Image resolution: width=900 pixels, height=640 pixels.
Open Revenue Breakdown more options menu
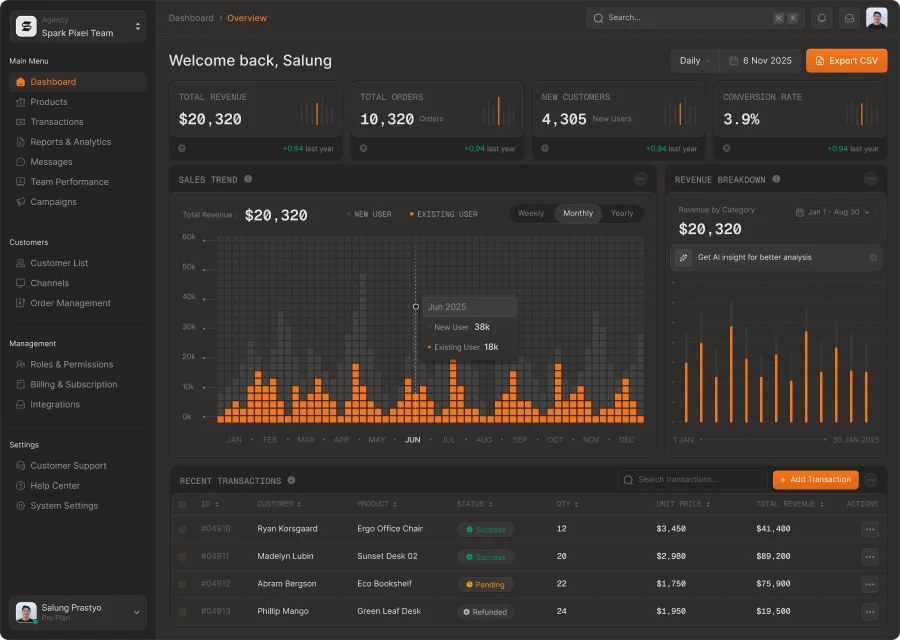tap(870, 179)
